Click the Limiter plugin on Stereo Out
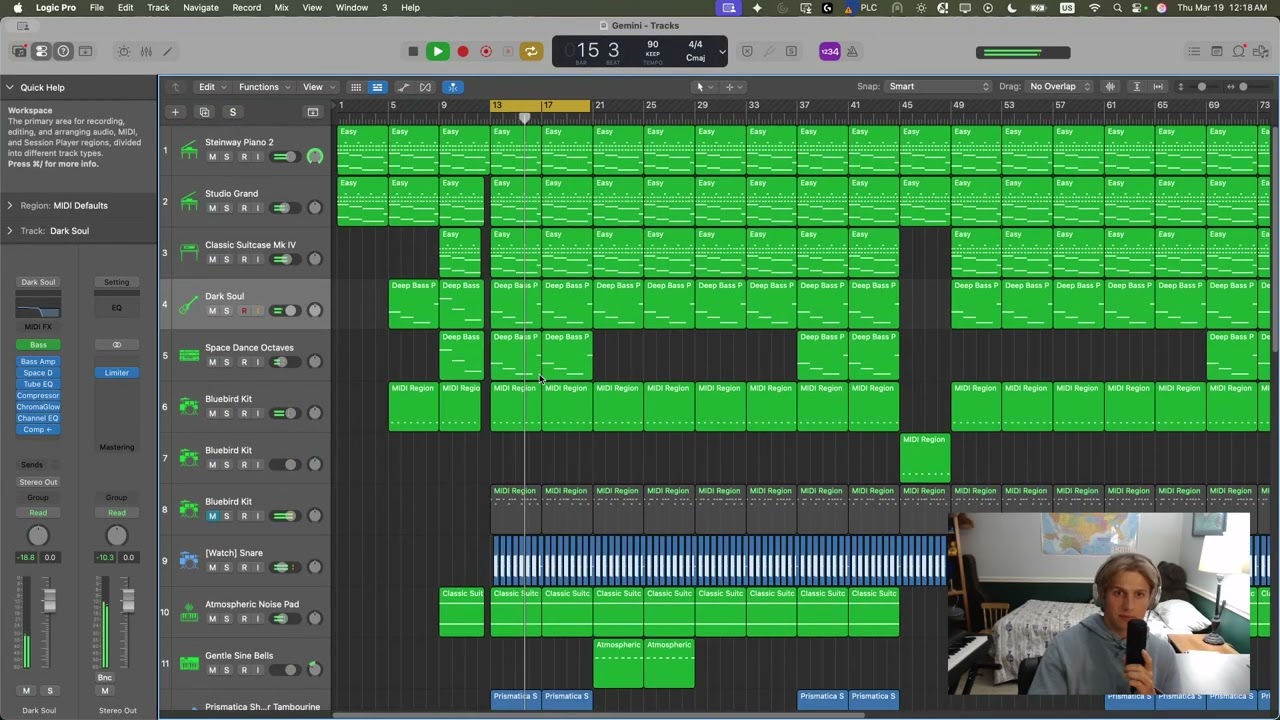1280x720 pixels. click(117, 373)
